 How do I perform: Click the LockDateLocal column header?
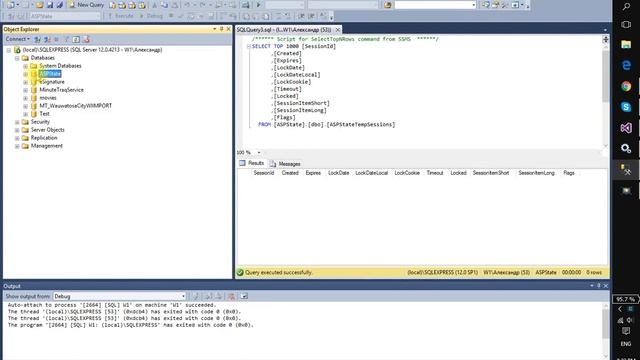tap(371, 173)
